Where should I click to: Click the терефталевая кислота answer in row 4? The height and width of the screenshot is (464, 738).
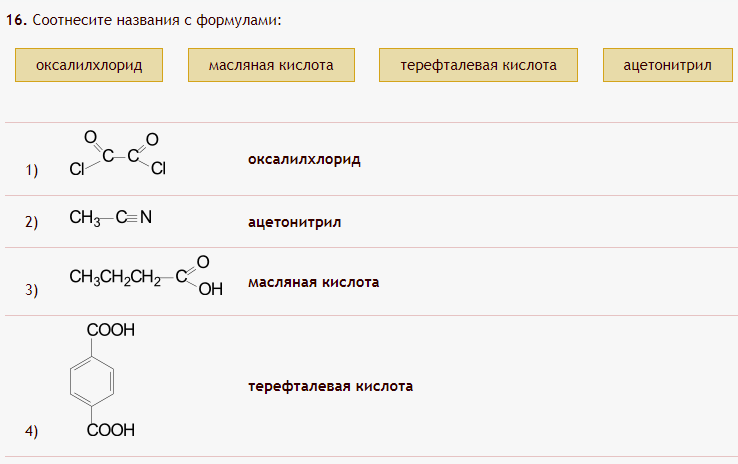(x=330, y=386)
